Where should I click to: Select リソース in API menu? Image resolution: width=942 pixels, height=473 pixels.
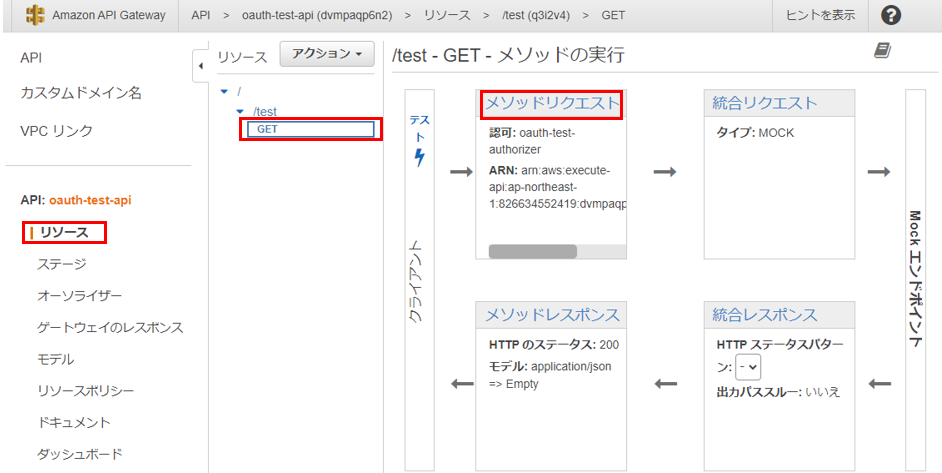point(64,233)
